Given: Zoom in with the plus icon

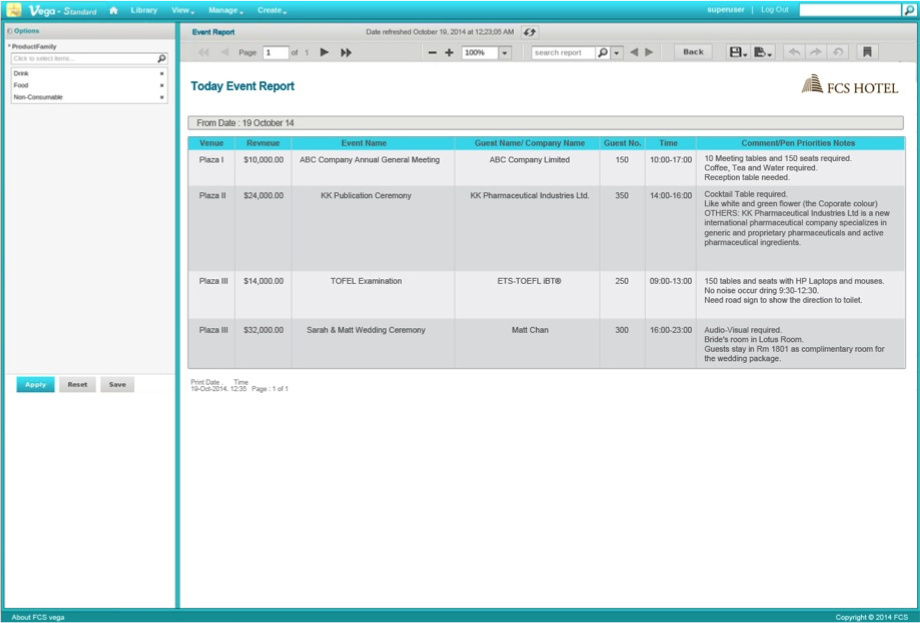Looking at the screenshot, I should [x=449, y=53].
